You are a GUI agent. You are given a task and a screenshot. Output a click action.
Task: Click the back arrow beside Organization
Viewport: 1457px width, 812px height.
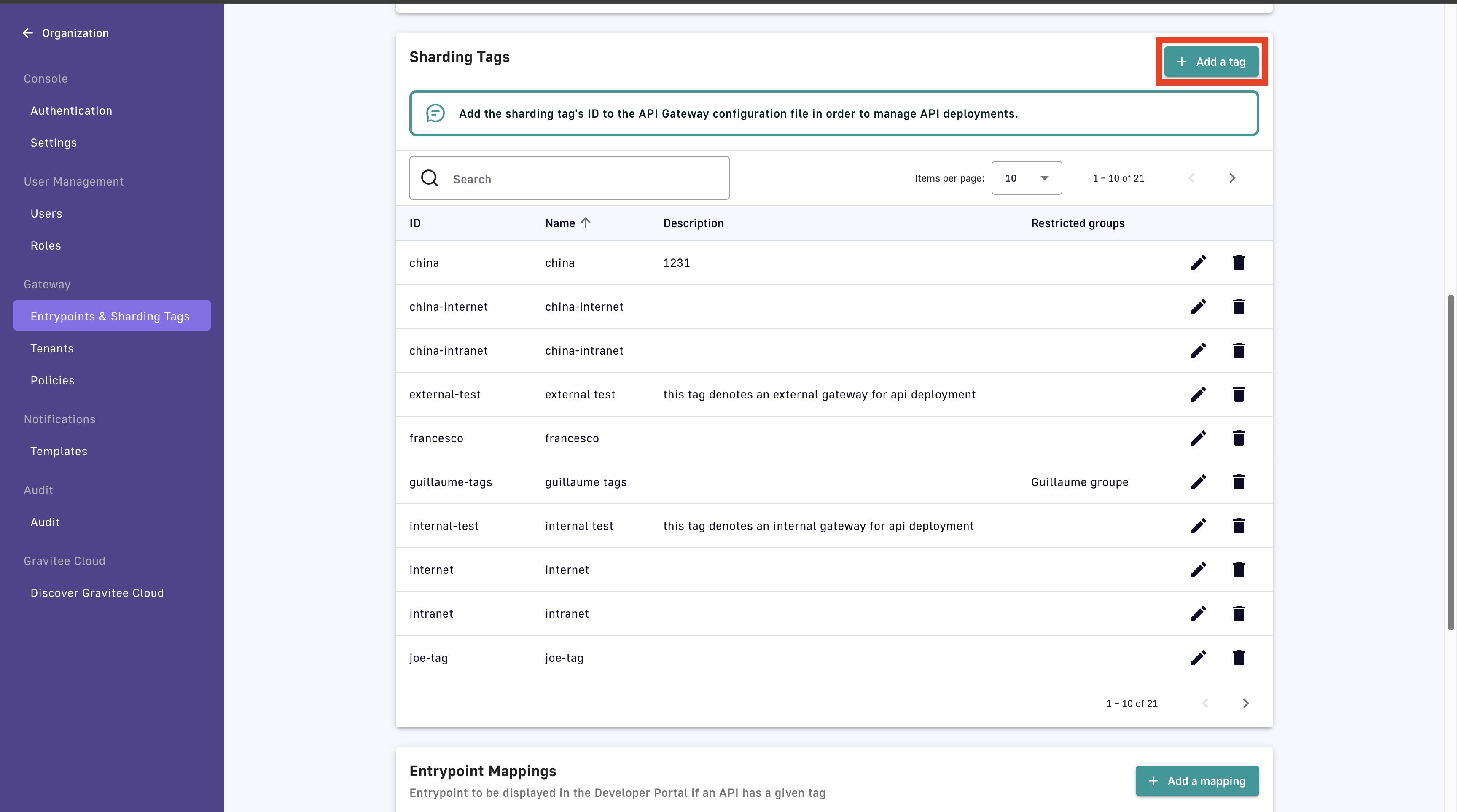27,33
